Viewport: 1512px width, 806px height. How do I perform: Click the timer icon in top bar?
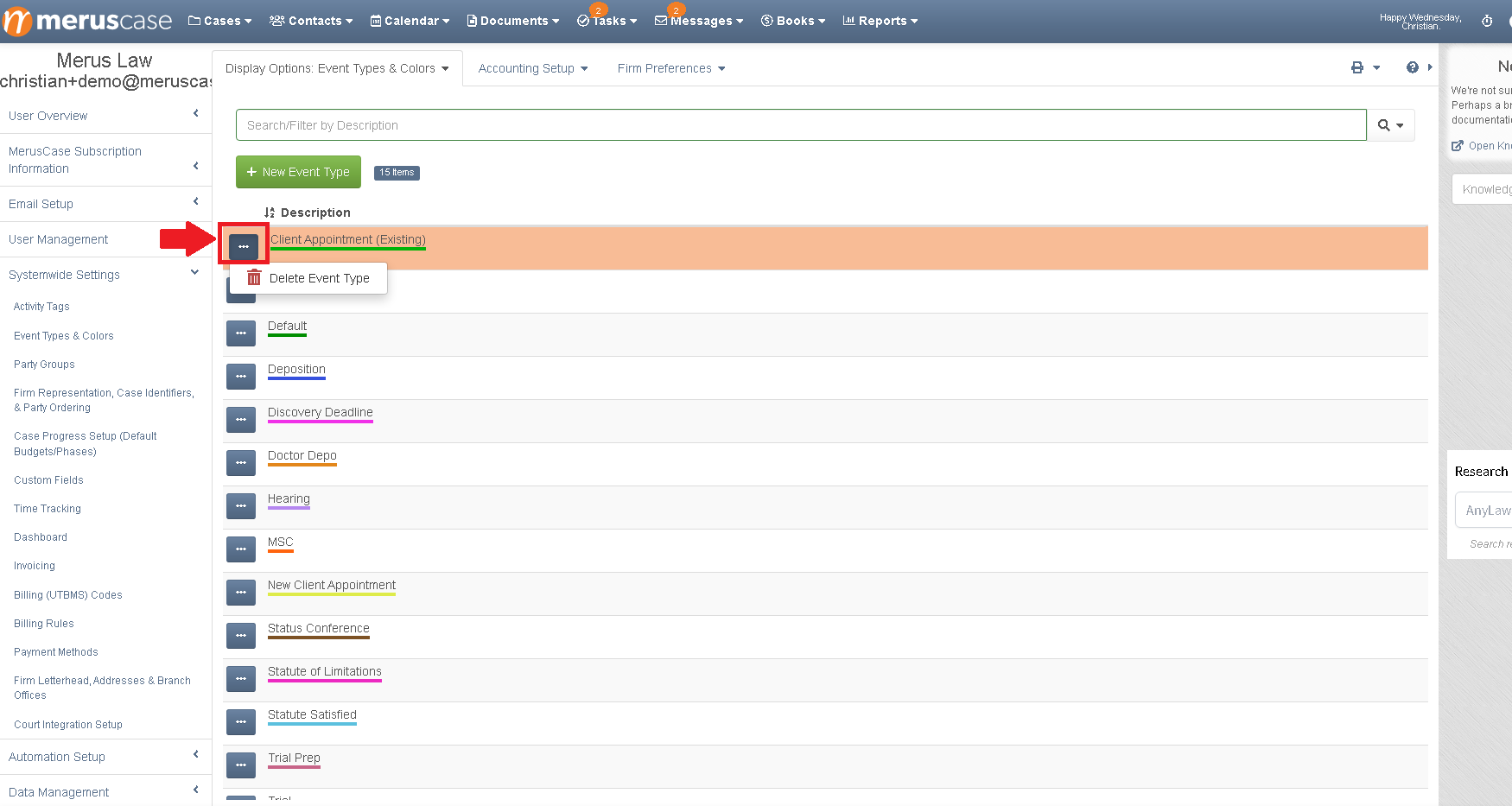coord(1487,21)
